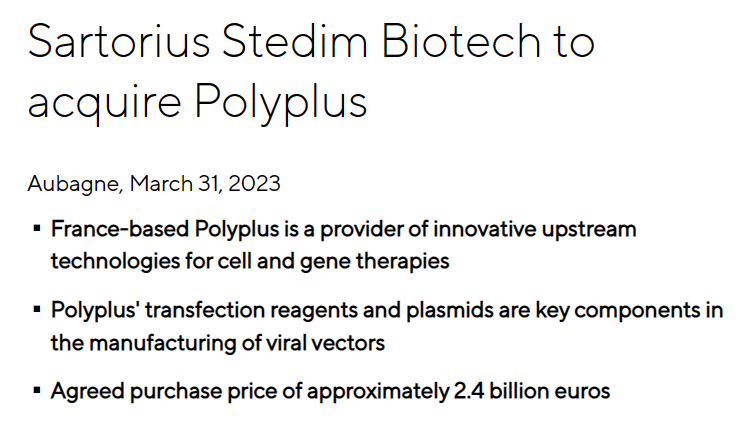Click the bullet marker before "France-based Polyplus"
The image size is (746, 427).
coord(36,230)
